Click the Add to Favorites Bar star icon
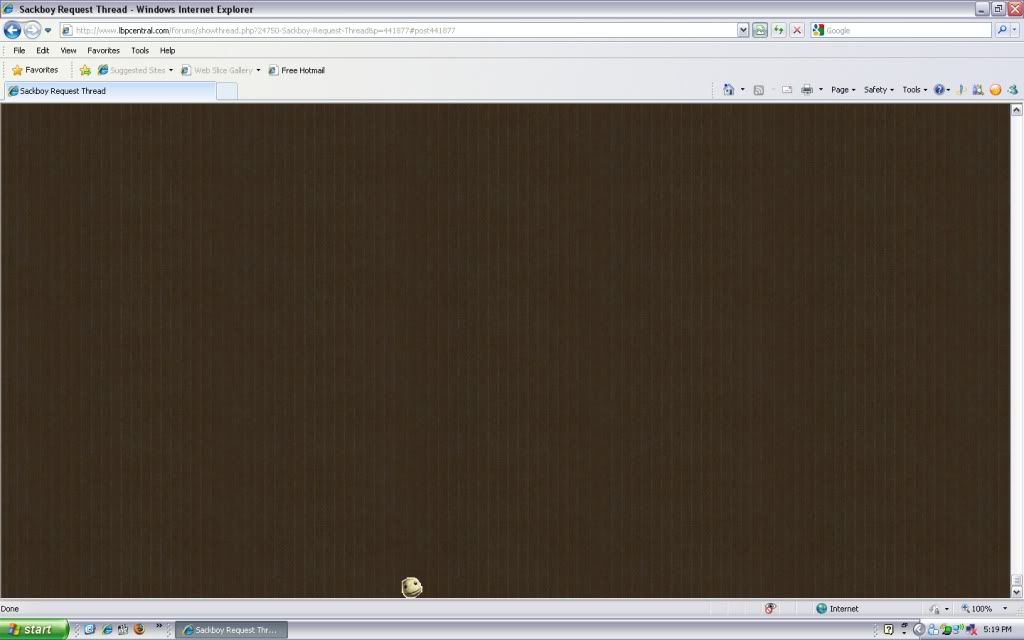 [85, 70]
